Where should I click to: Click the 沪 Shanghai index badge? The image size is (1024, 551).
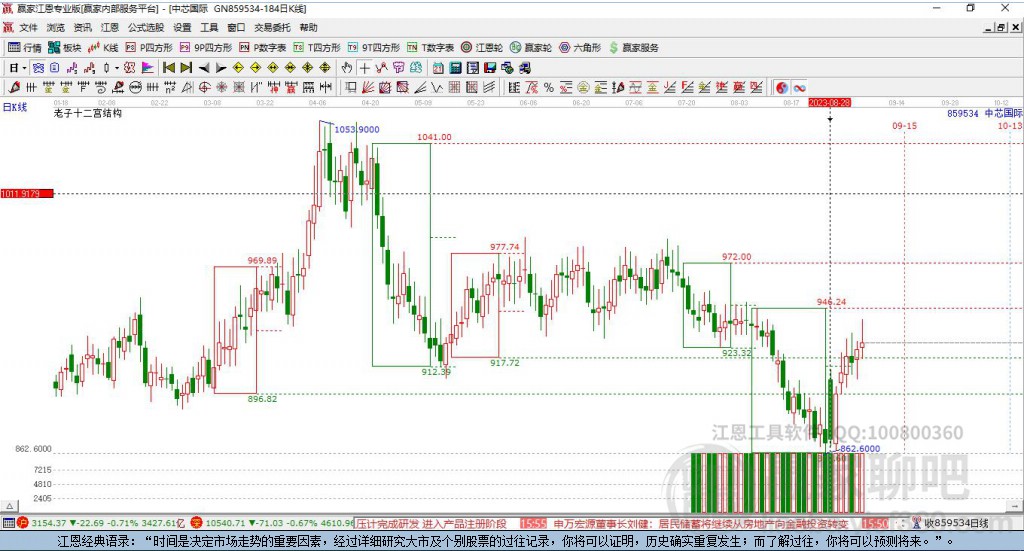click(23, 523)
